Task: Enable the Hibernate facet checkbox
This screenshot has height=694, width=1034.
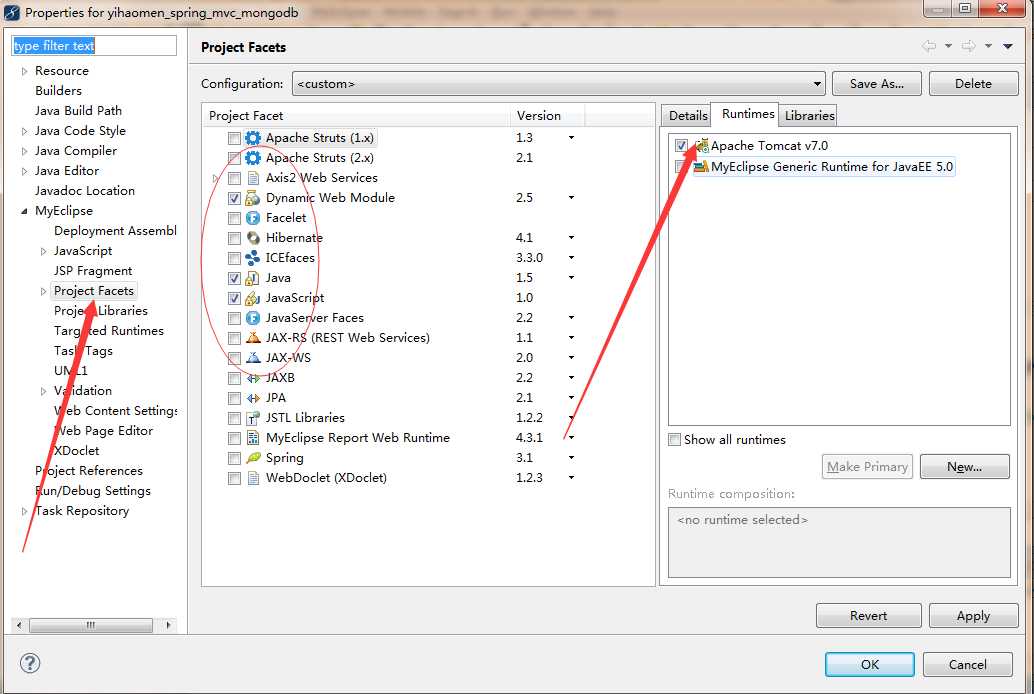Action: (234, 238)
